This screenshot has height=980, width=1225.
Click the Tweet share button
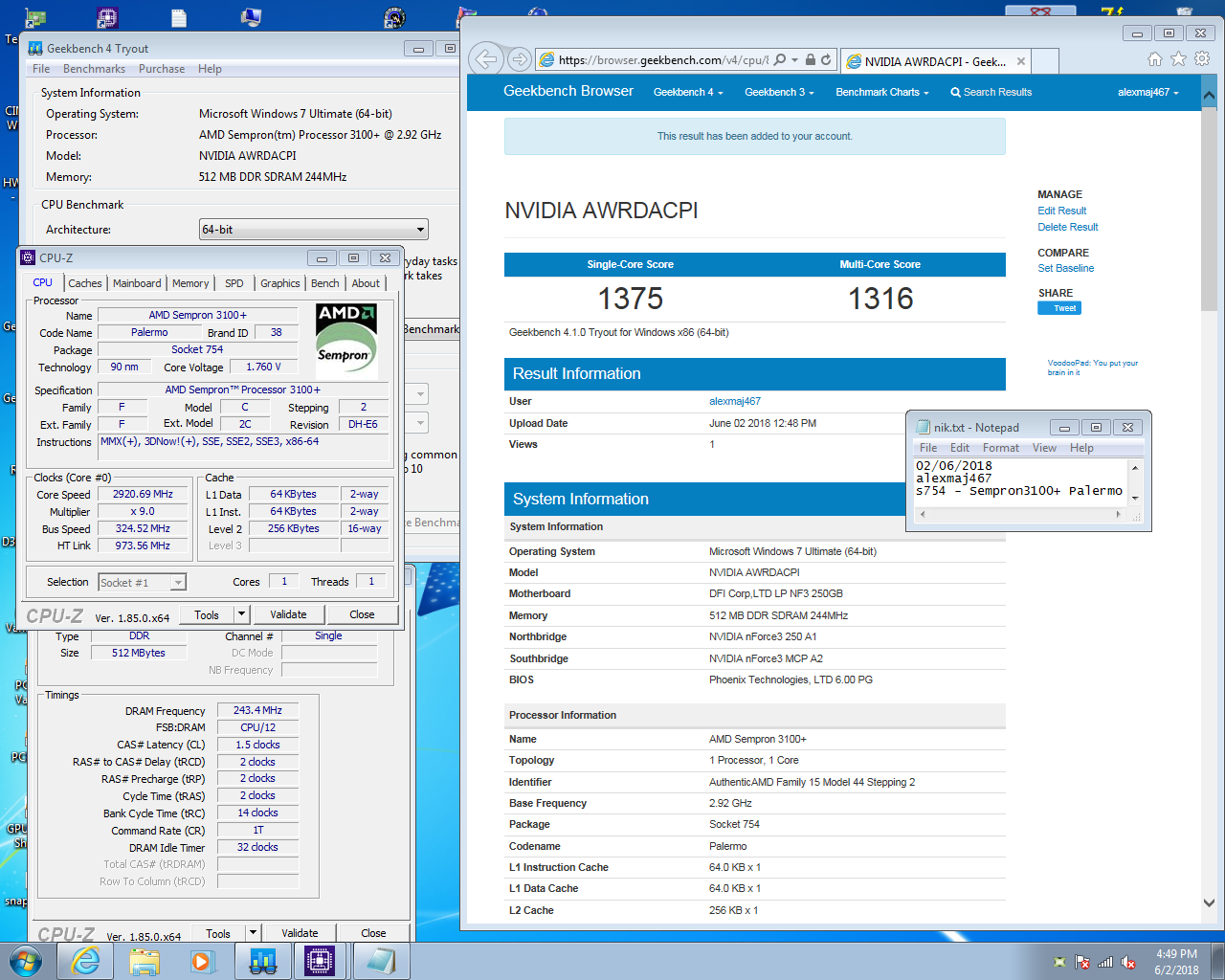[1059, 308]
